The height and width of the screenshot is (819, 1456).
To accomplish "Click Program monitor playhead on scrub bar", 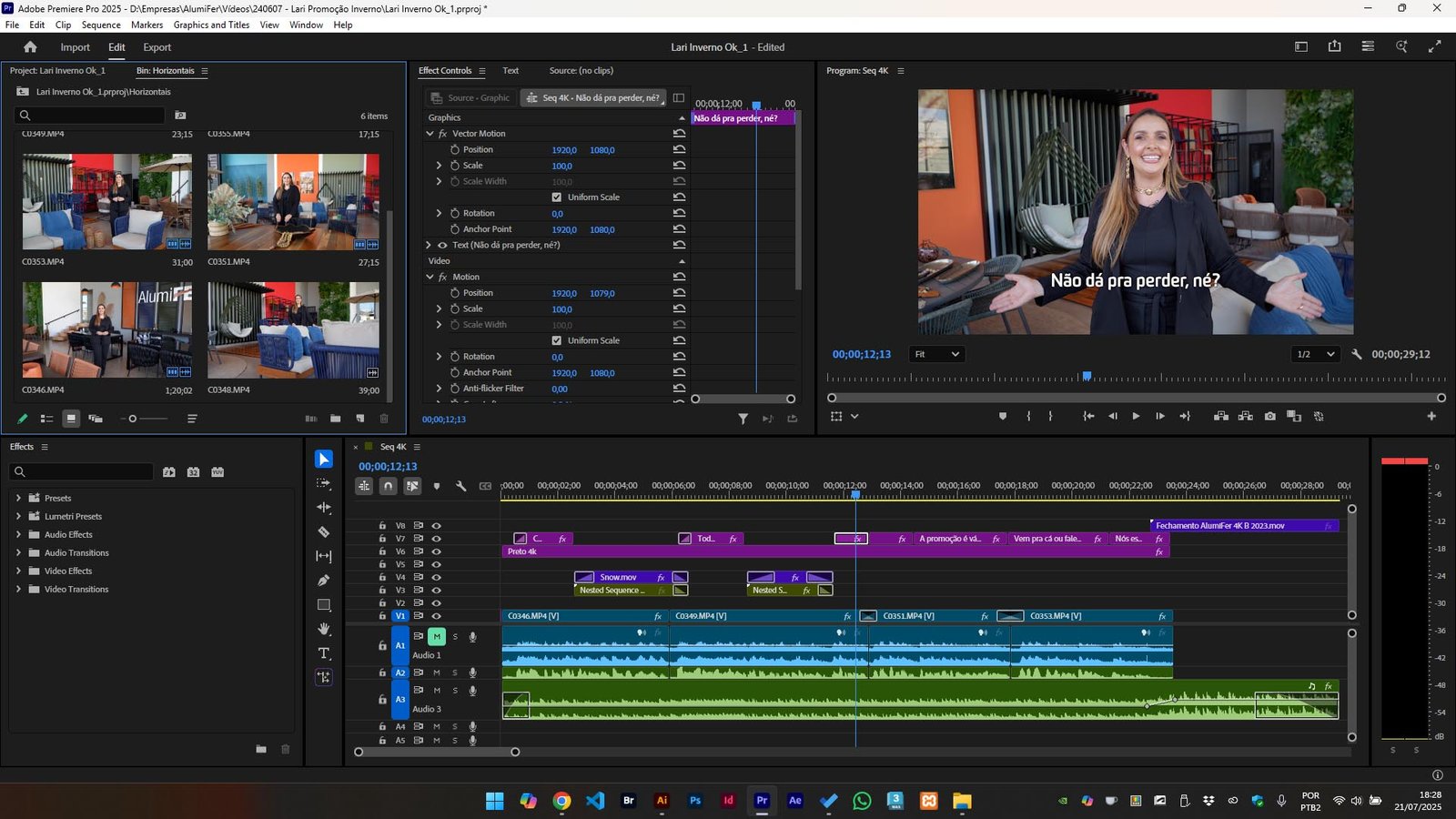I will (1087, 376).
